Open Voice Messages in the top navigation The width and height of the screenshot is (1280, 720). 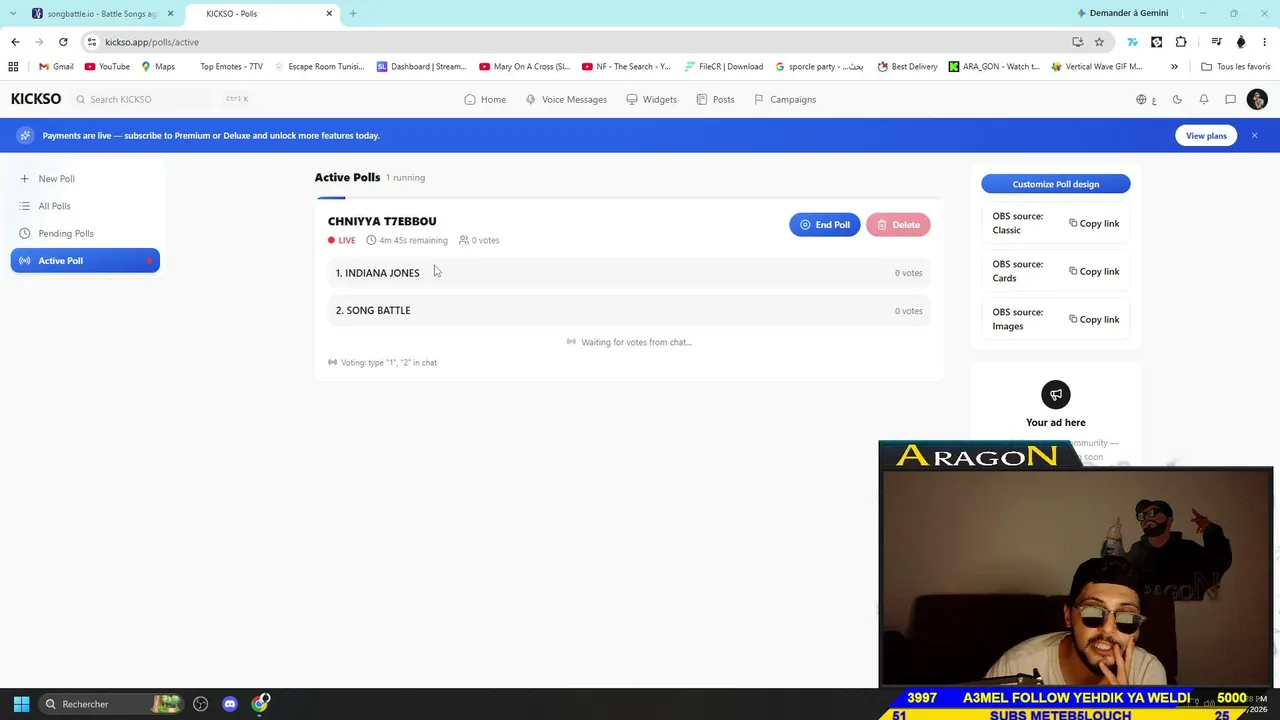tap(566, 100)
